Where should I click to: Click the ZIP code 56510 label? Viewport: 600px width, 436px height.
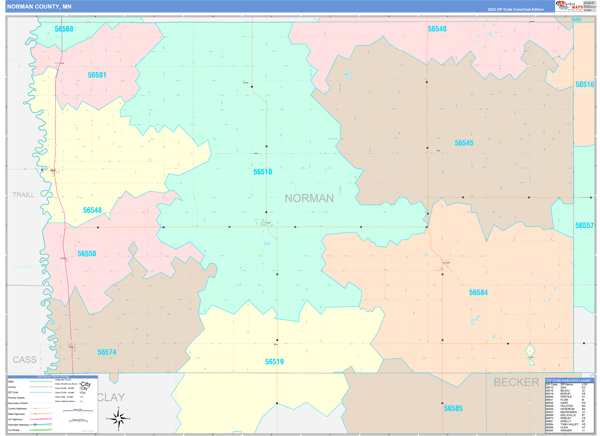262,172
